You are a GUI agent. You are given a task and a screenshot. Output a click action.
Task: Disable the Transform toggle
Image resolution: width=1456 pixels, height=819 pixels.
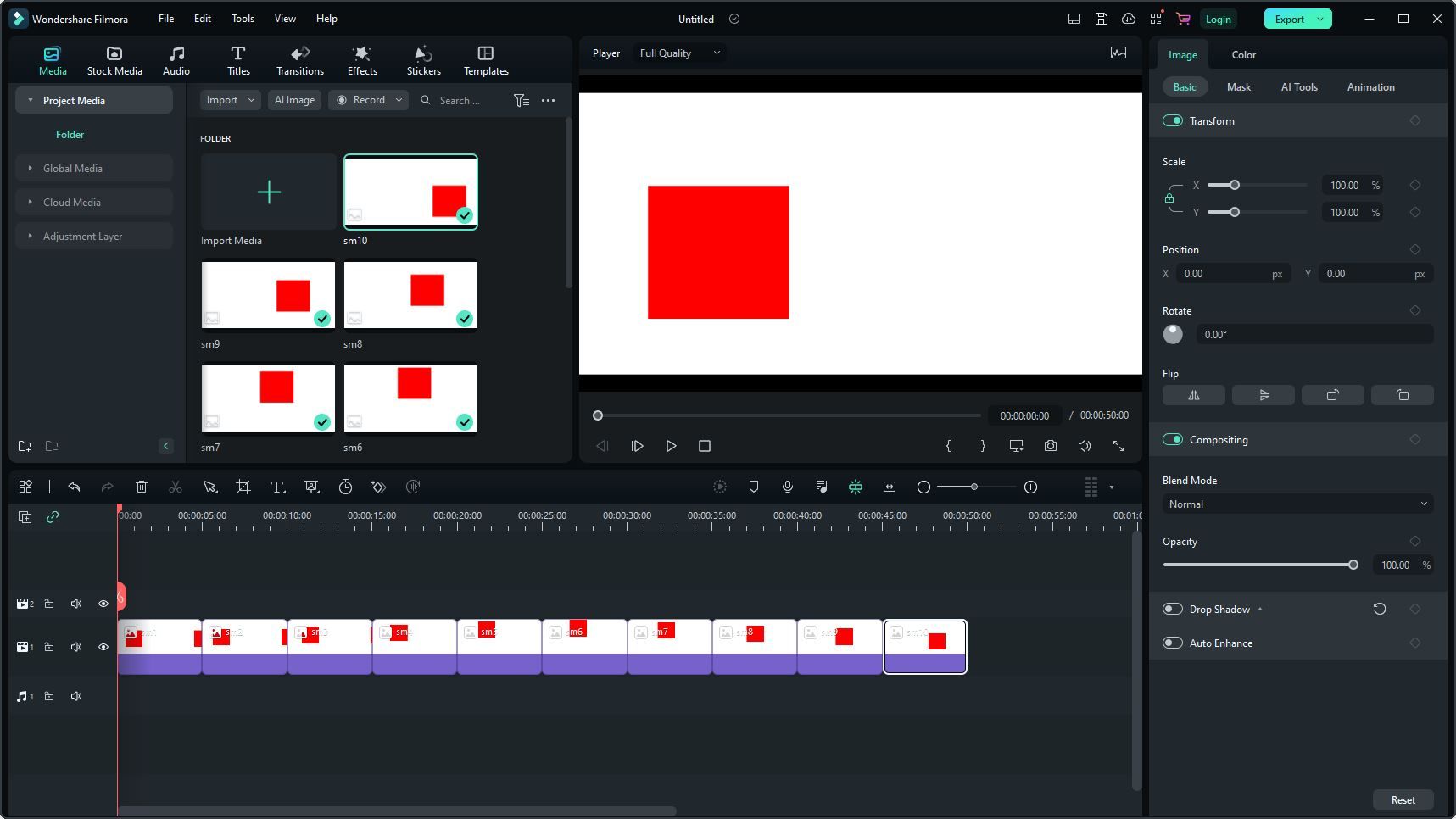[1173, 120]
